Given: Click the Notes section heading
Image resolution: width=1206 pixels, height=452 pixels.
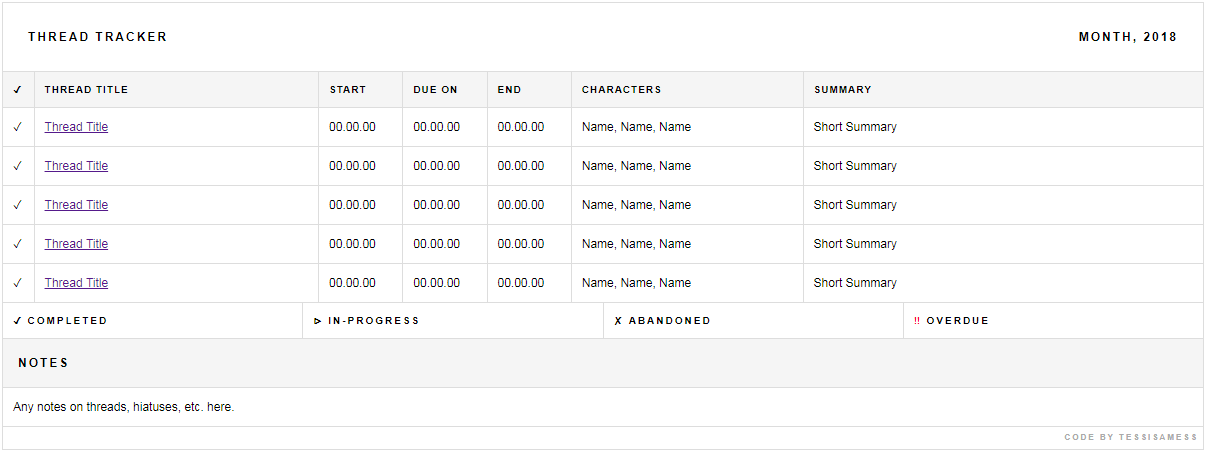Looking at the screenshot, I should (x=43, y=363).
